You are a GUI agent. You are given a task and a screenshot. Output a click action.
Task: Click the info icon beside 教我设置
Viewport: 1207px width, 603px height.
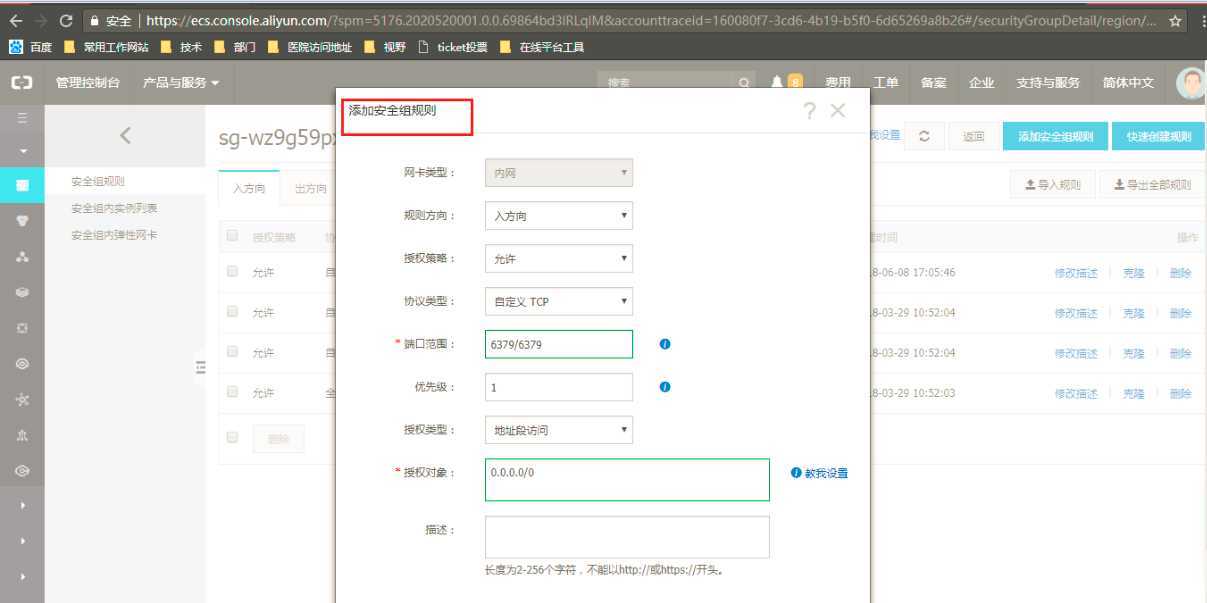(x=796, y=473)
